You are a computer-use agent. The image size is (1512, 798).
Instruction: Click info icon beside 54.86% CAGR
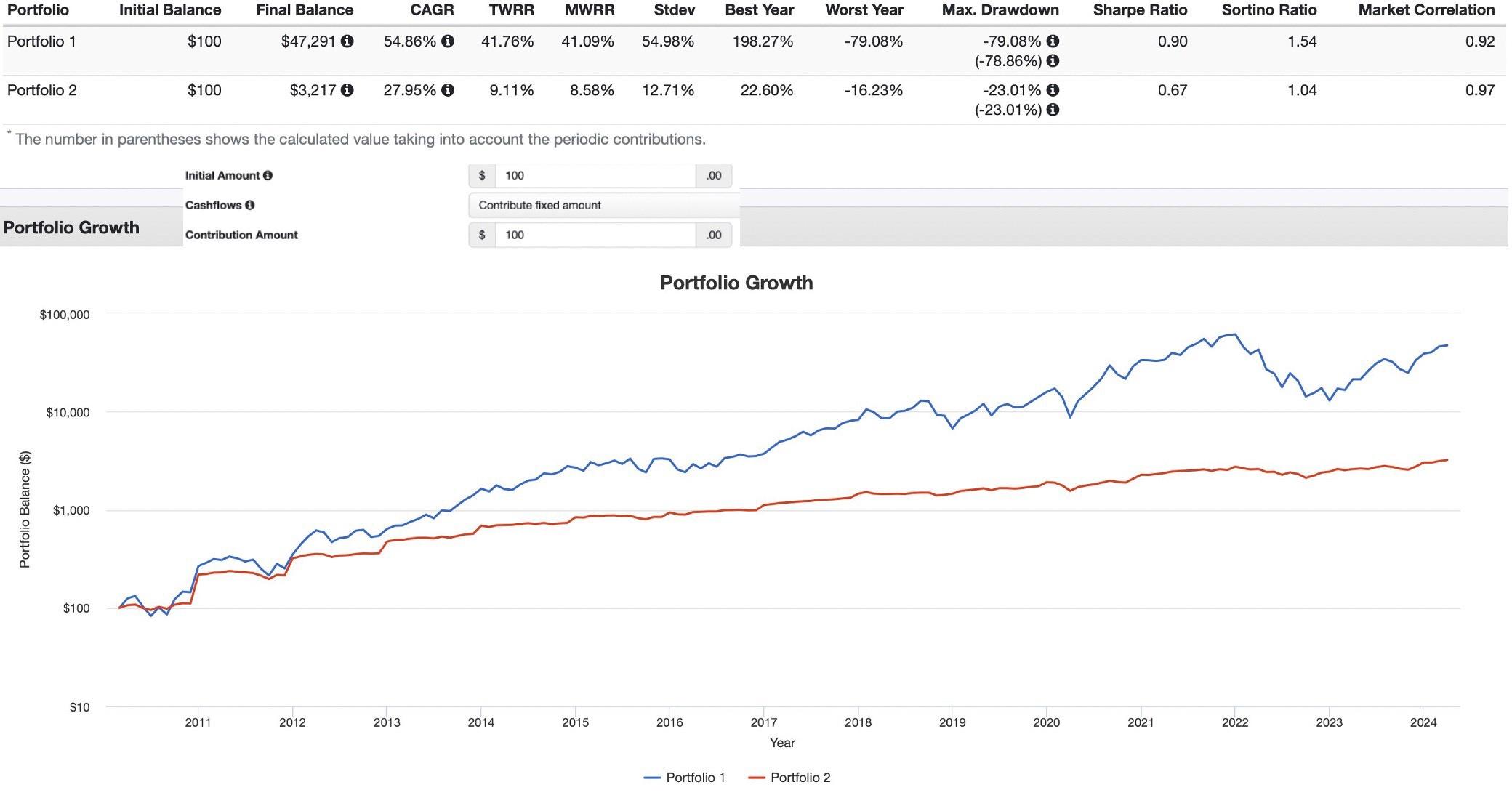tap(448, 41)
